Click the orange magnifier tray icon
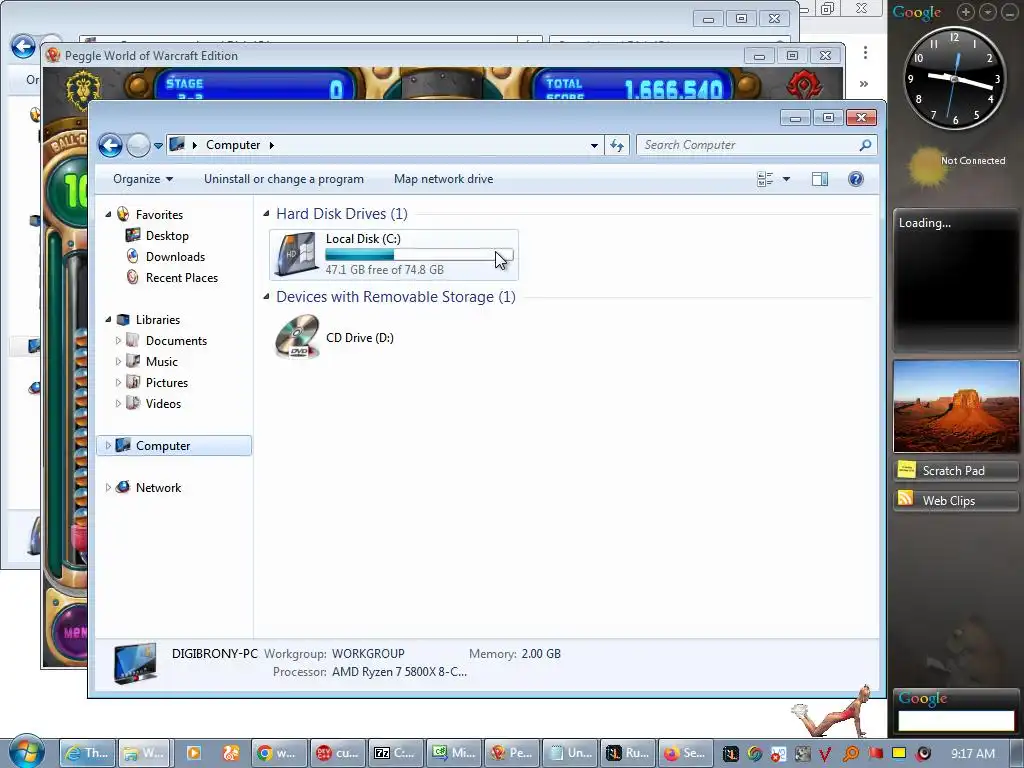The image size is (1024, 768). pos(851,754)
